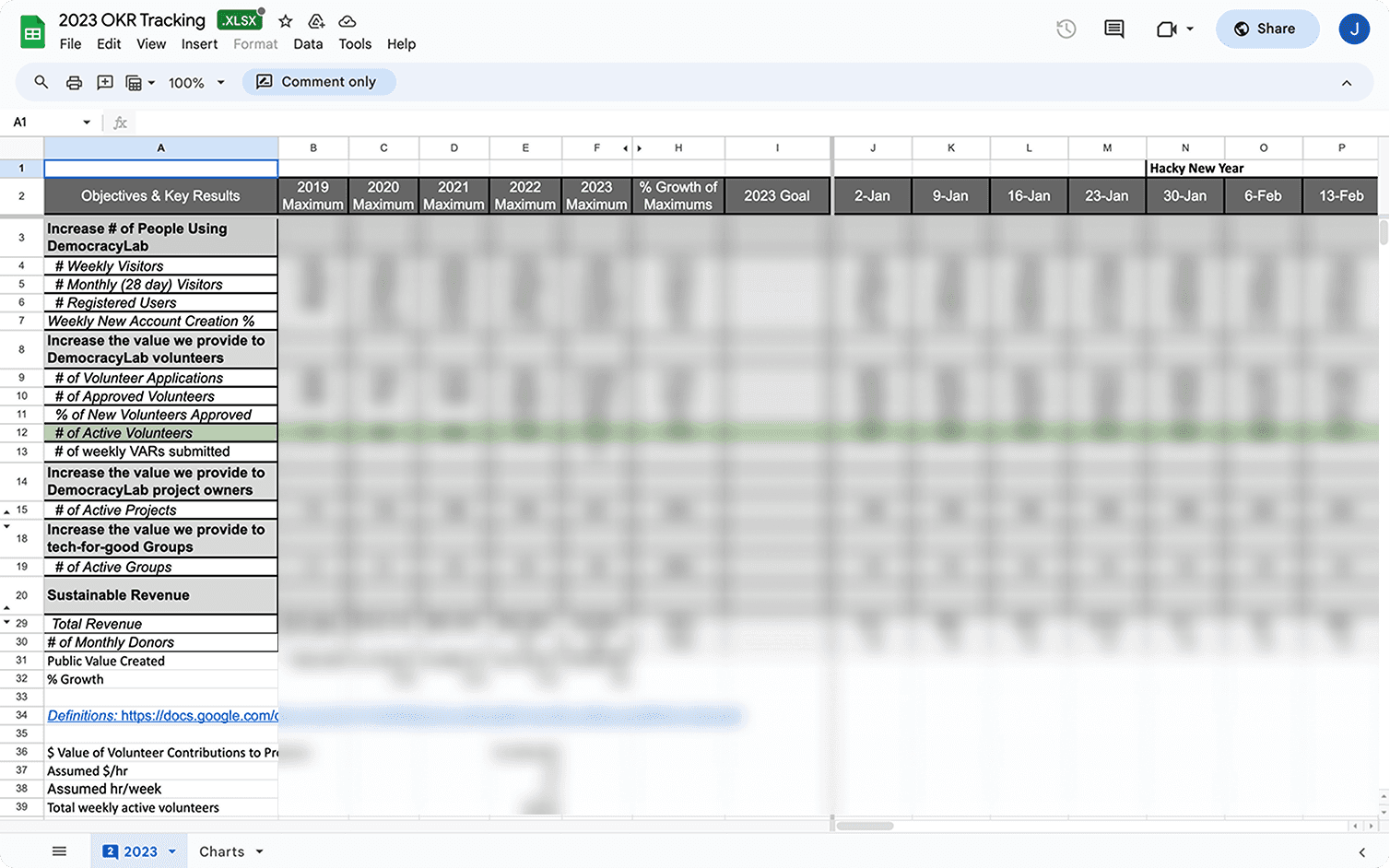Screen dimensions: 1390x868
Task: Click the # of Active Volunteers cell
Action: [161, 433]
